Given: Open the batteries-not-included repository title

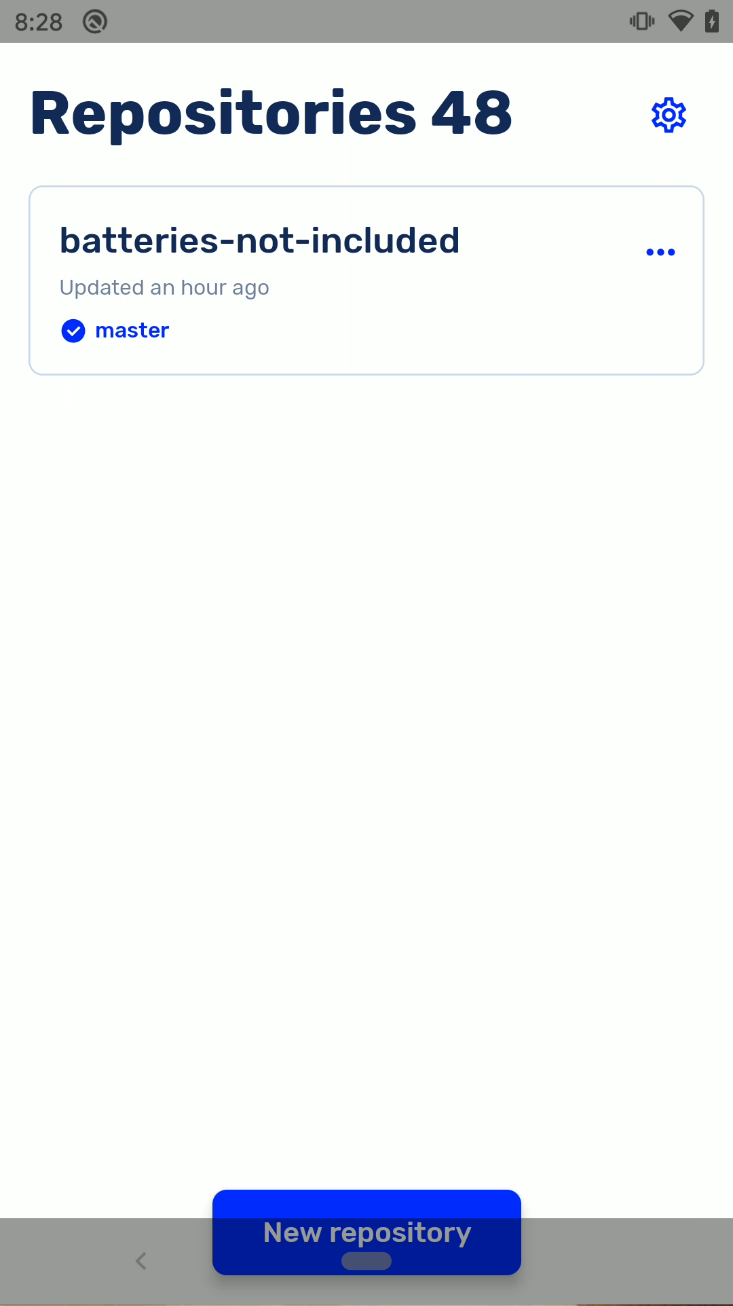Looking at the screenshot, I should coord(260,241).
